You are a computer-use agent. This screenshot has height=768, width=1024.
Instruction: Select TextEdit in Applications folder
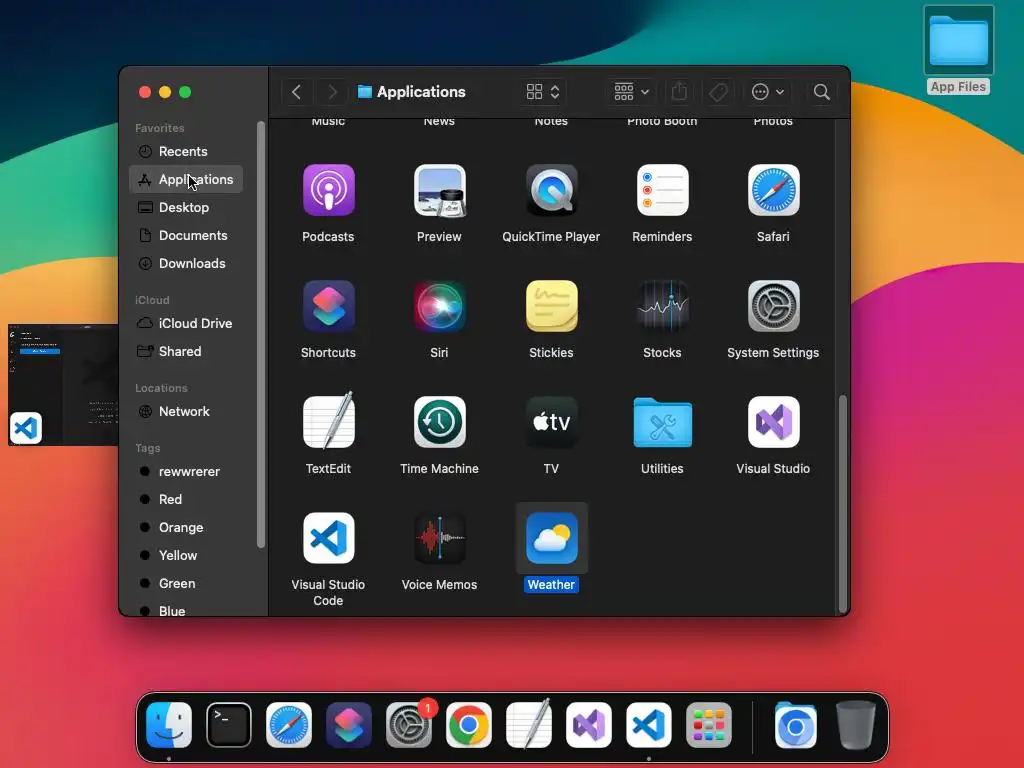(x=328, y=421)
